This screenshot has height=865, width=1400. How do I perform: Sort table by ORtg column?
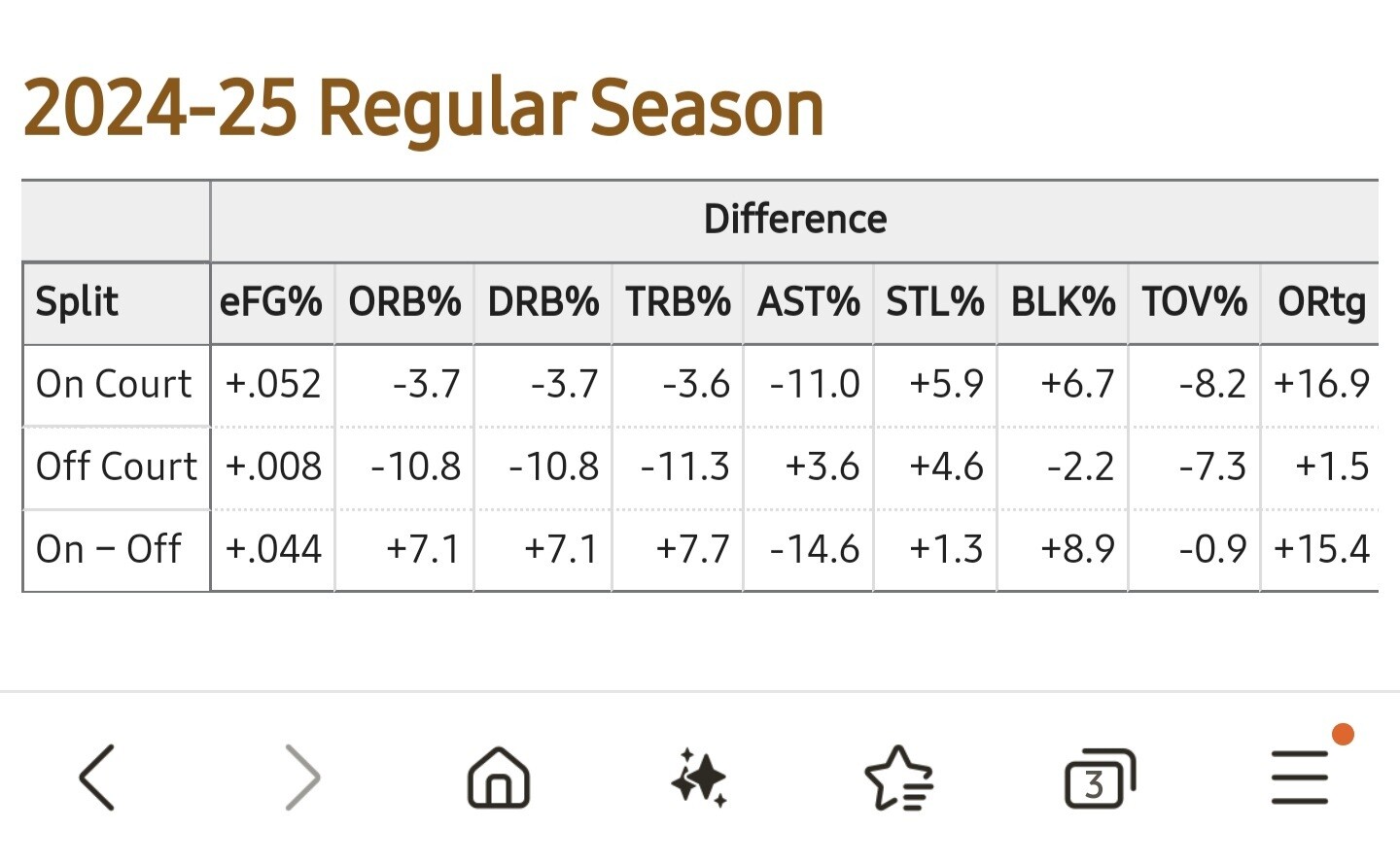tap(1321, 302)
